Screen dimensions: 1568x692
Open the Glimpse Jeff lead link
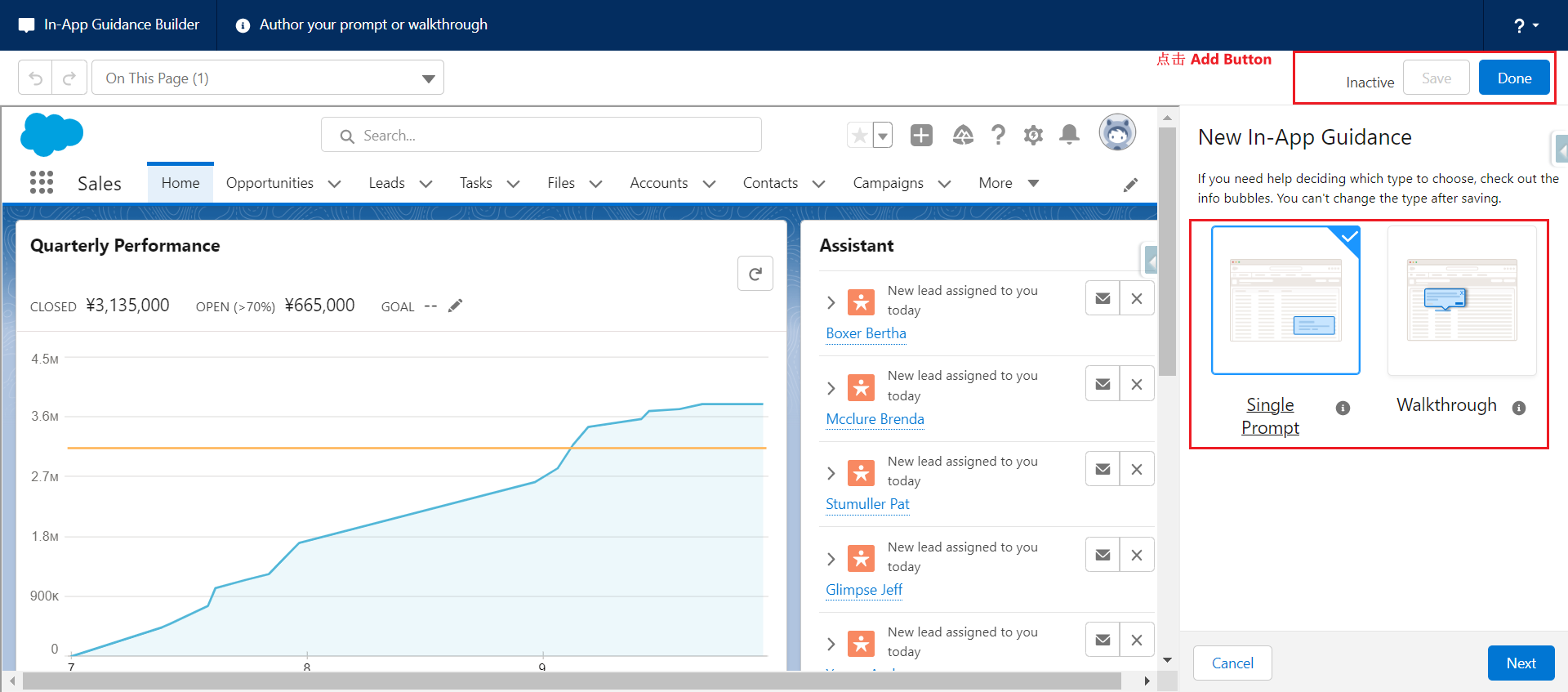click(864, 590)
